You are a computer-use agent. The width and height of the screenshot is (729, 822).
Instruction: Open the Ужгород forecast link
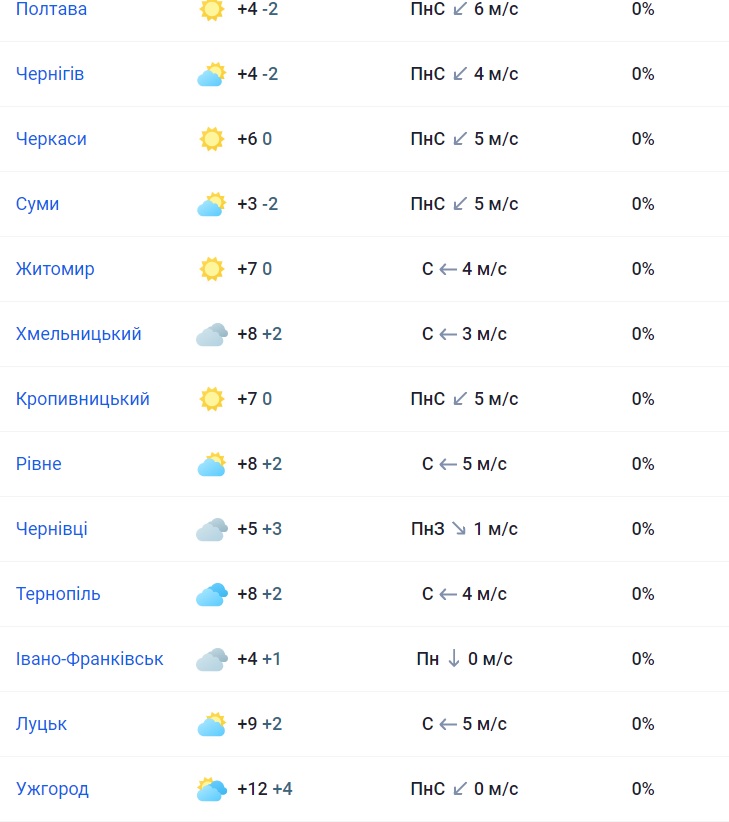coord(52,789)
